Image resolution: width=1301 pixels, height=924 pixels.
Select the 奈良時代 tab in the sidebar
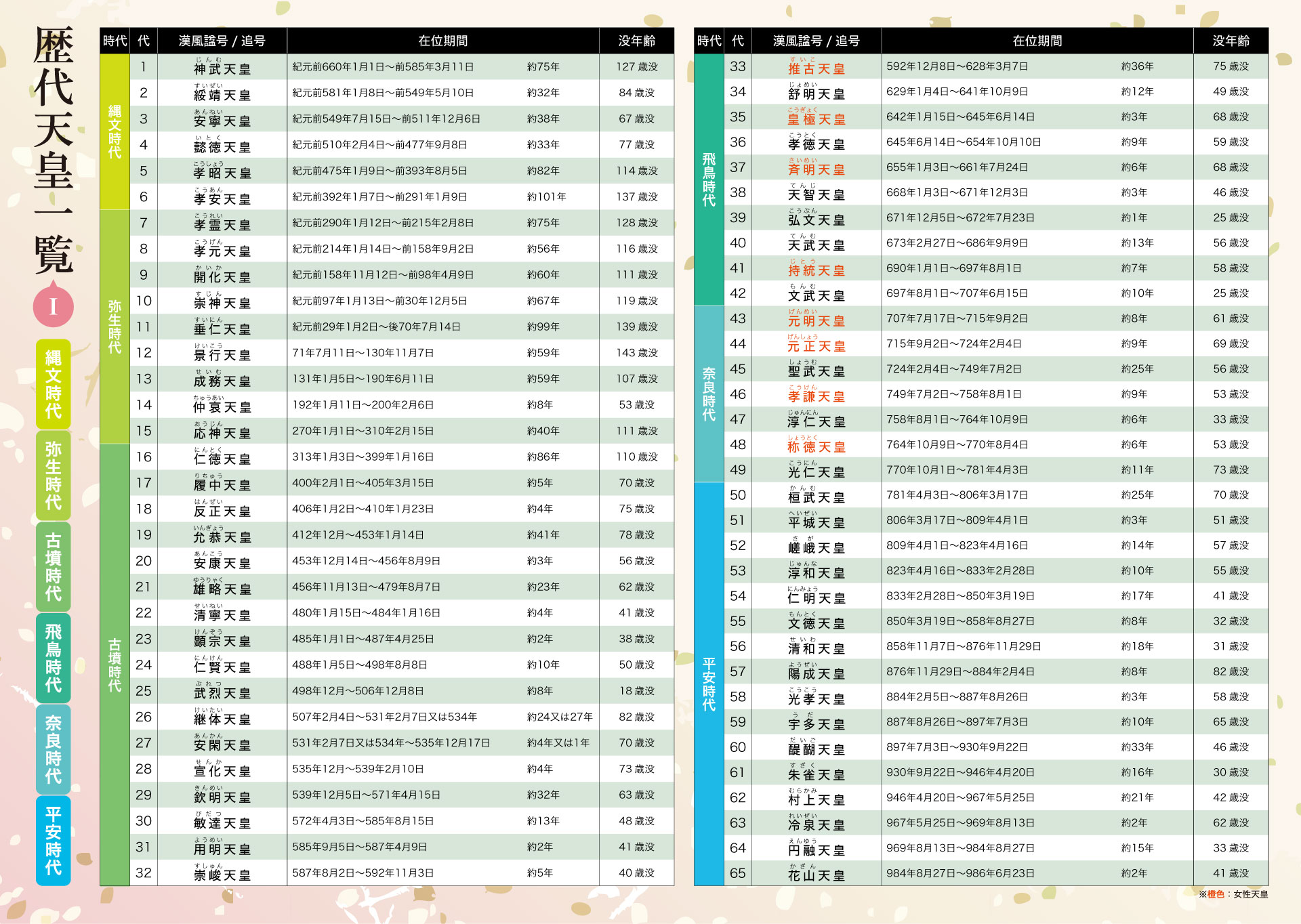(x=53, y=750)
